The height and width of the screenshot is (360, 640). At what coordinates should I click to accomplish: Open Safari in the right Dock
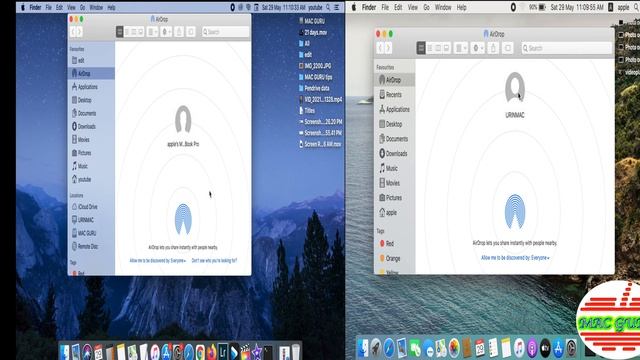(389, 348)
